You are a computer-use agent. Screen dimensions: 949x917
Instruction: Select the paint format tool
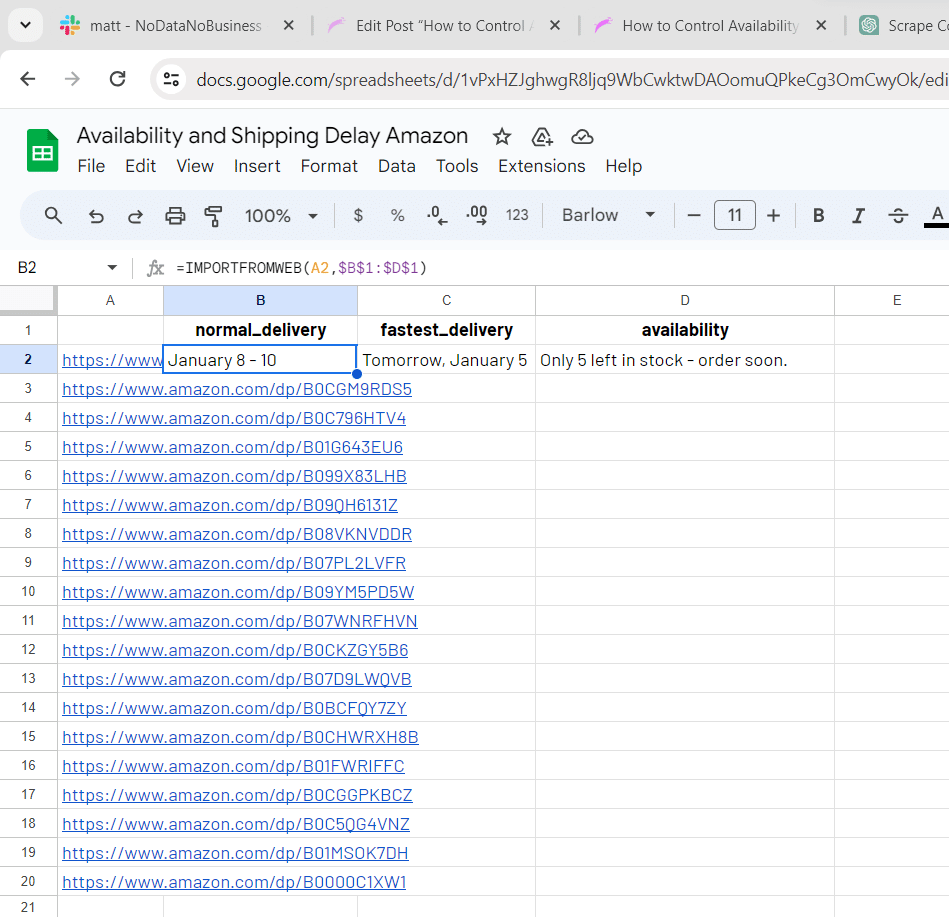213,215
